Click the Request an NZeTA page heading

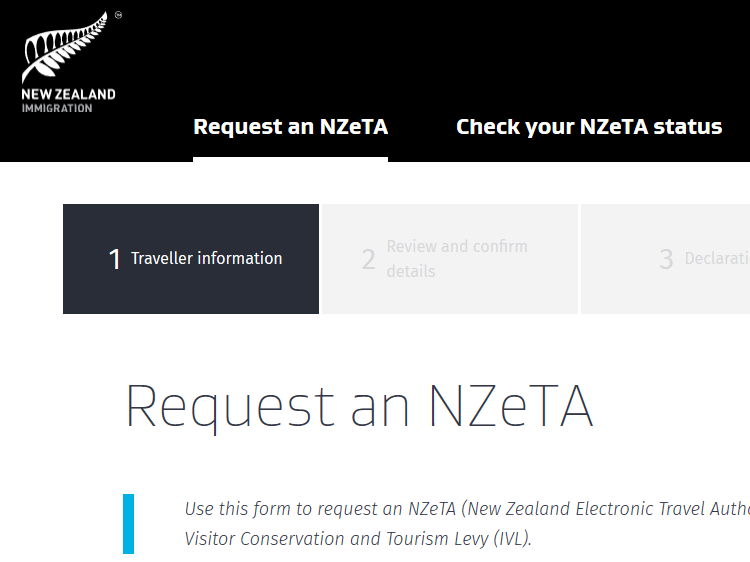pos(359,407)
